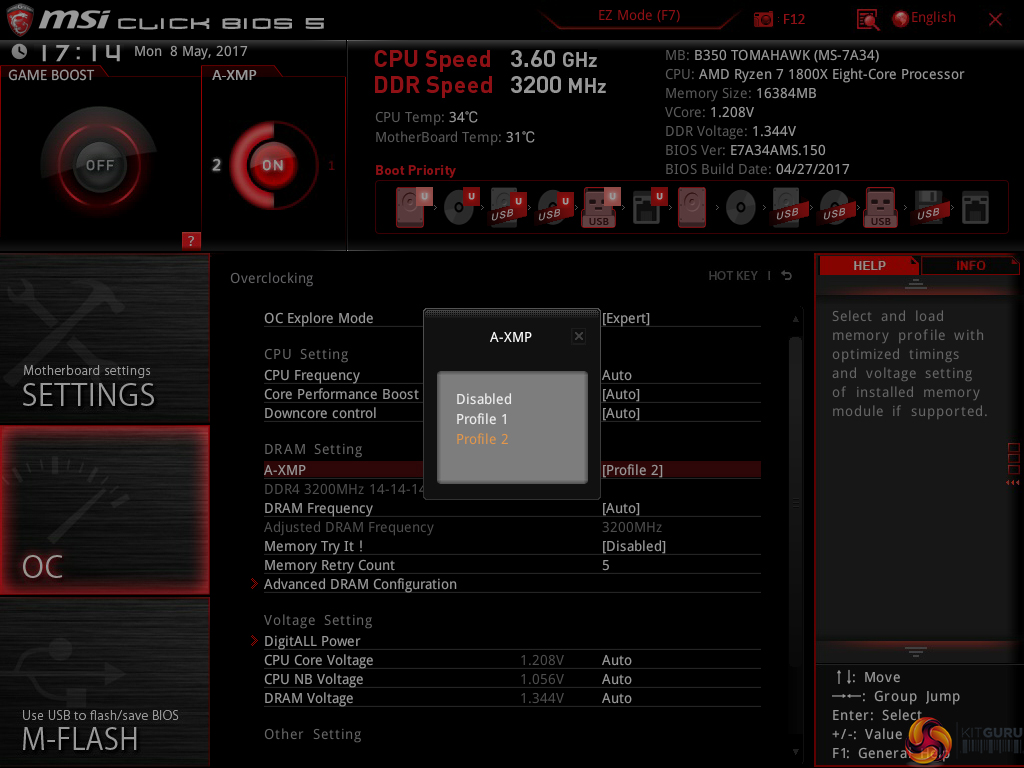Open the SETTINGS motherboard section
This screenshot has height=768, width=1024.
tap(104, 338)
